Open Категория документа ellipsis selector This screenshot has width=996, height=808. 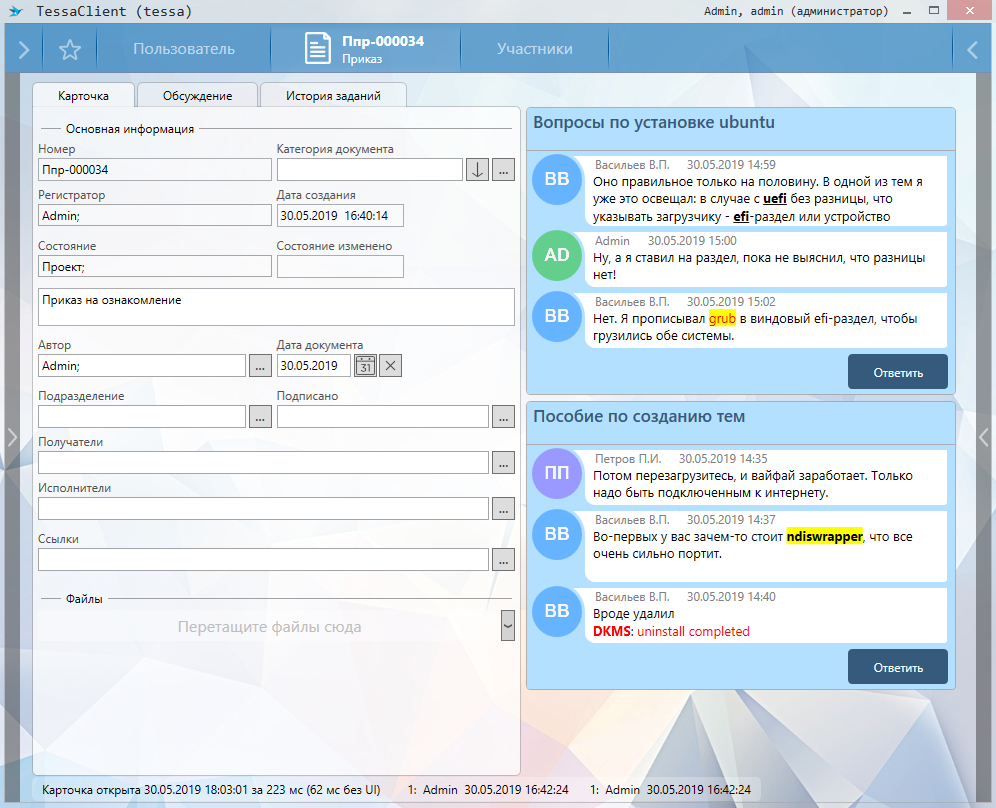click(503, 170)
